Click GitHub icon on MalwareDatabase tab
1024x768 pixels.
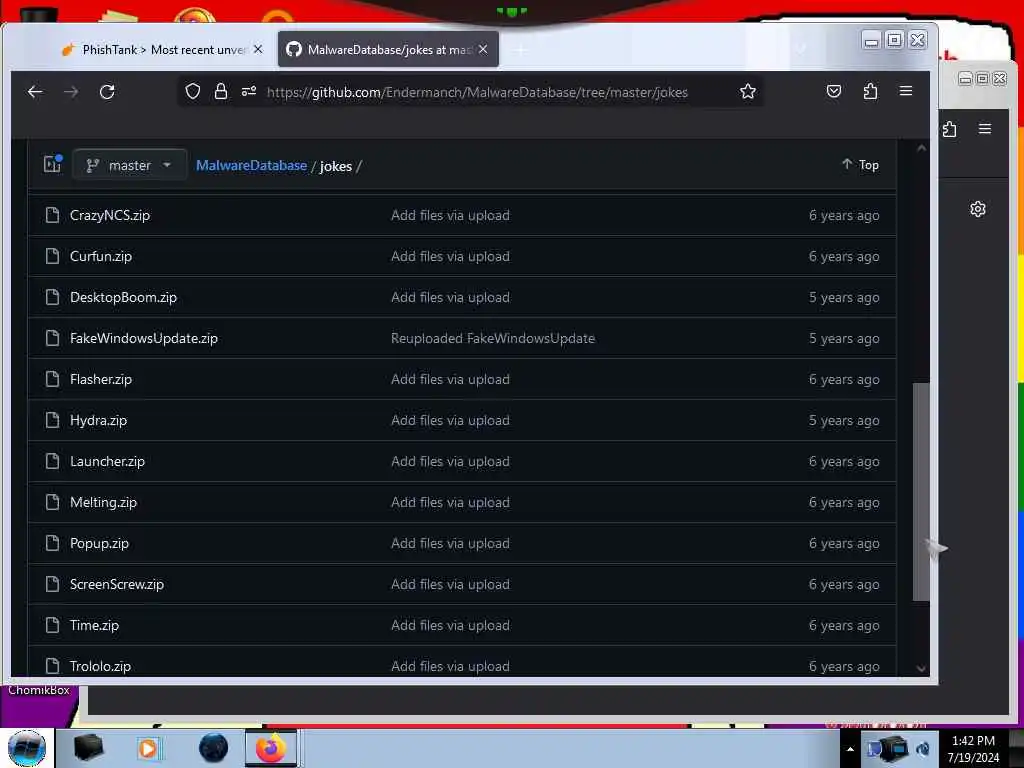tap(294, 50)
